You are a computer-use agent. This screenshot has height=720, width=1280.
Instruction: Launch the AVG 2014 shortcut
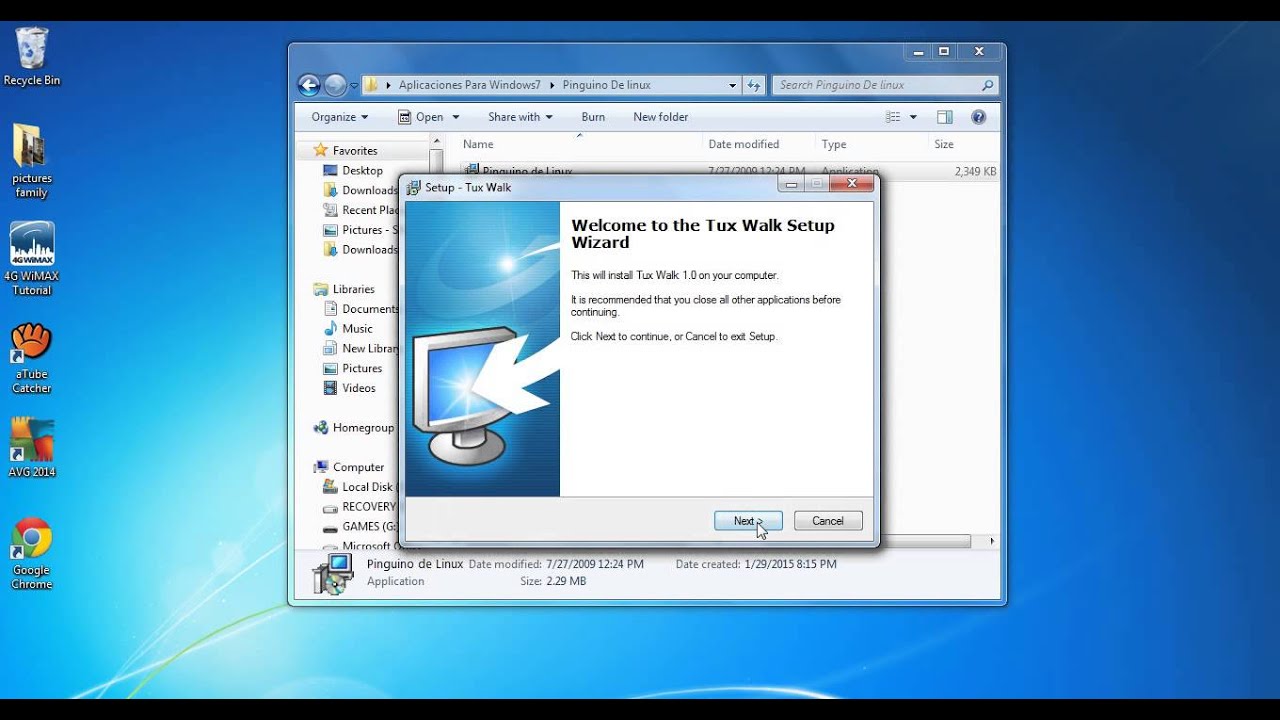pos(32,448)
